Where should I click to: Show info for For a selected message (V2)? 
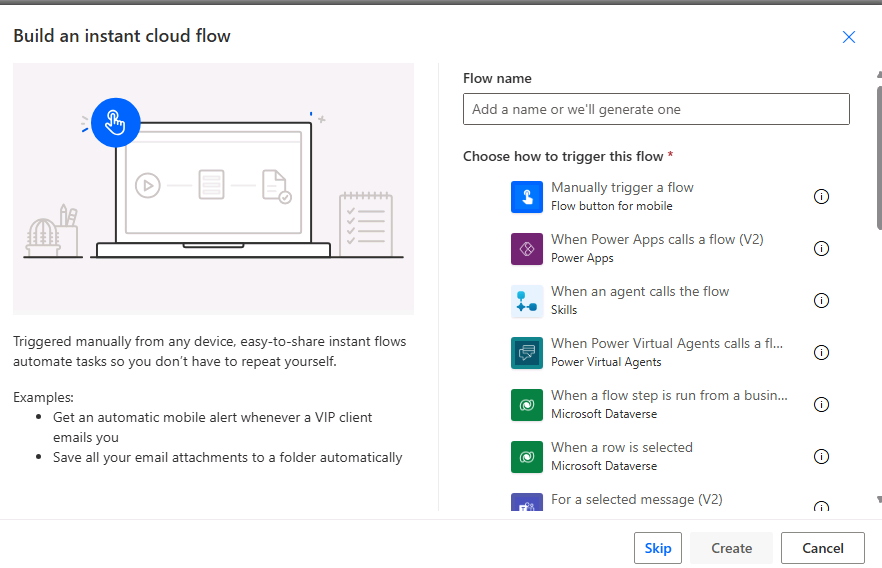pyautogui.click(x=821, y=506)
